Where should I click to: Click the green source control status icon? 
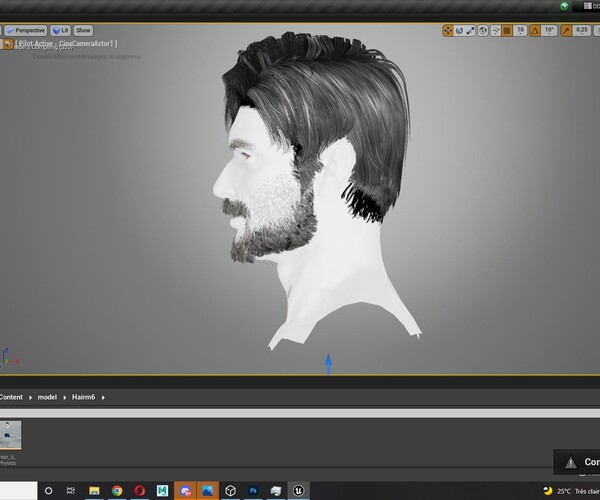click(564, 6)
